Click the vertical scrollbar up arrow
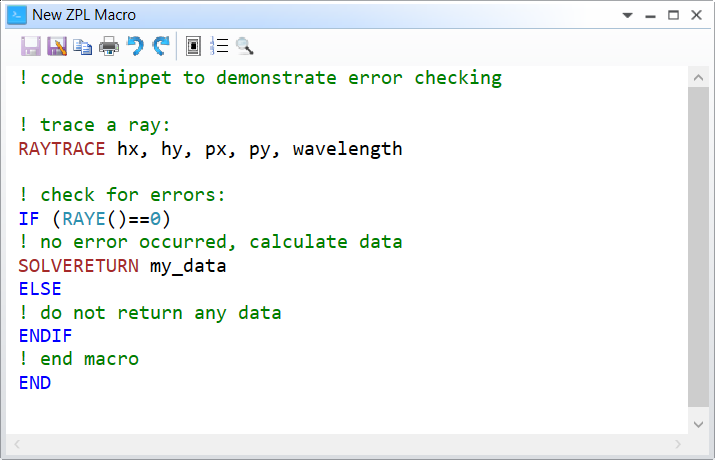This screenshot has width=715, height=460. point(698,78)
